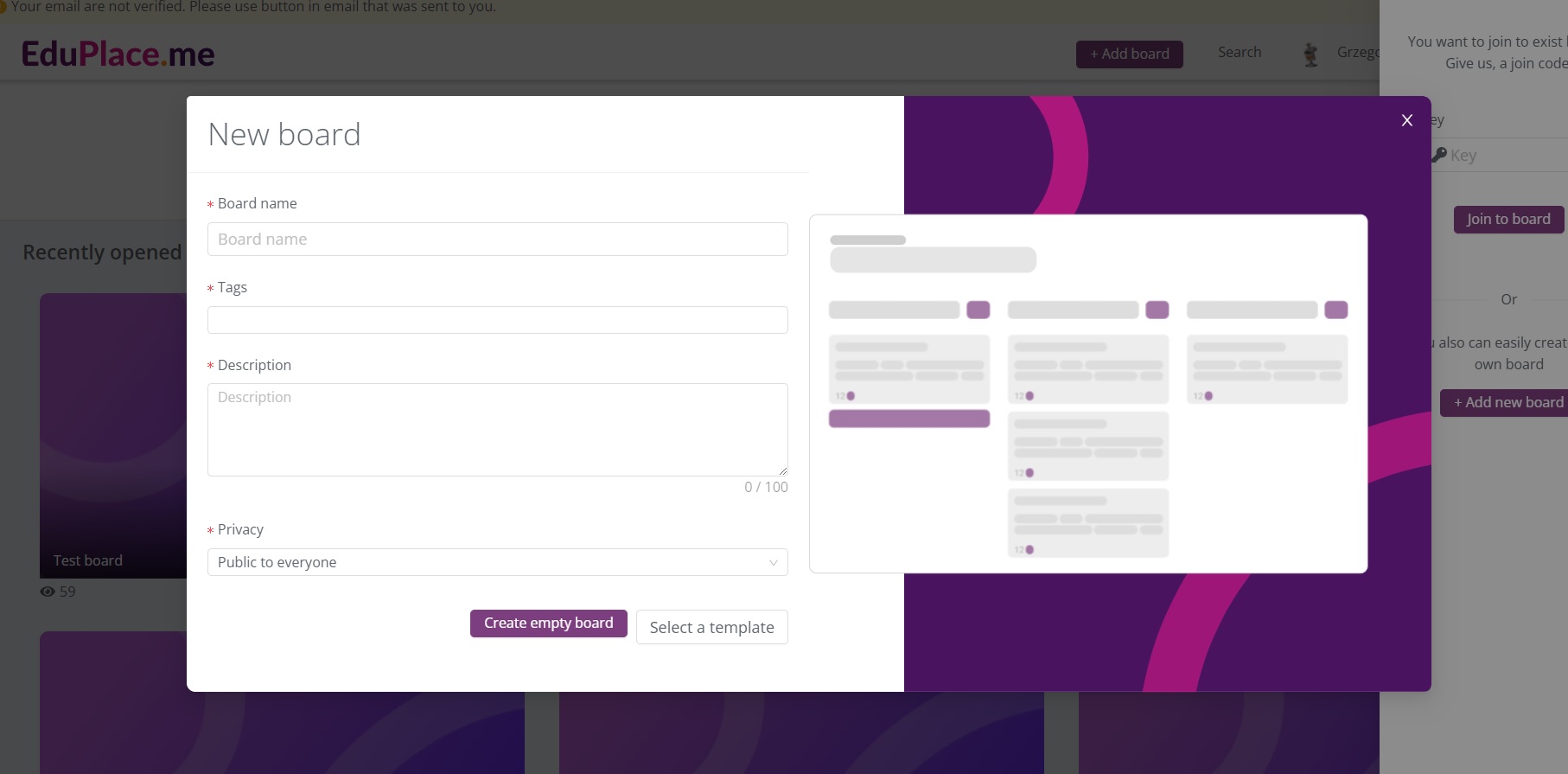Focus the Tags input field

click(x=497, y=320)
